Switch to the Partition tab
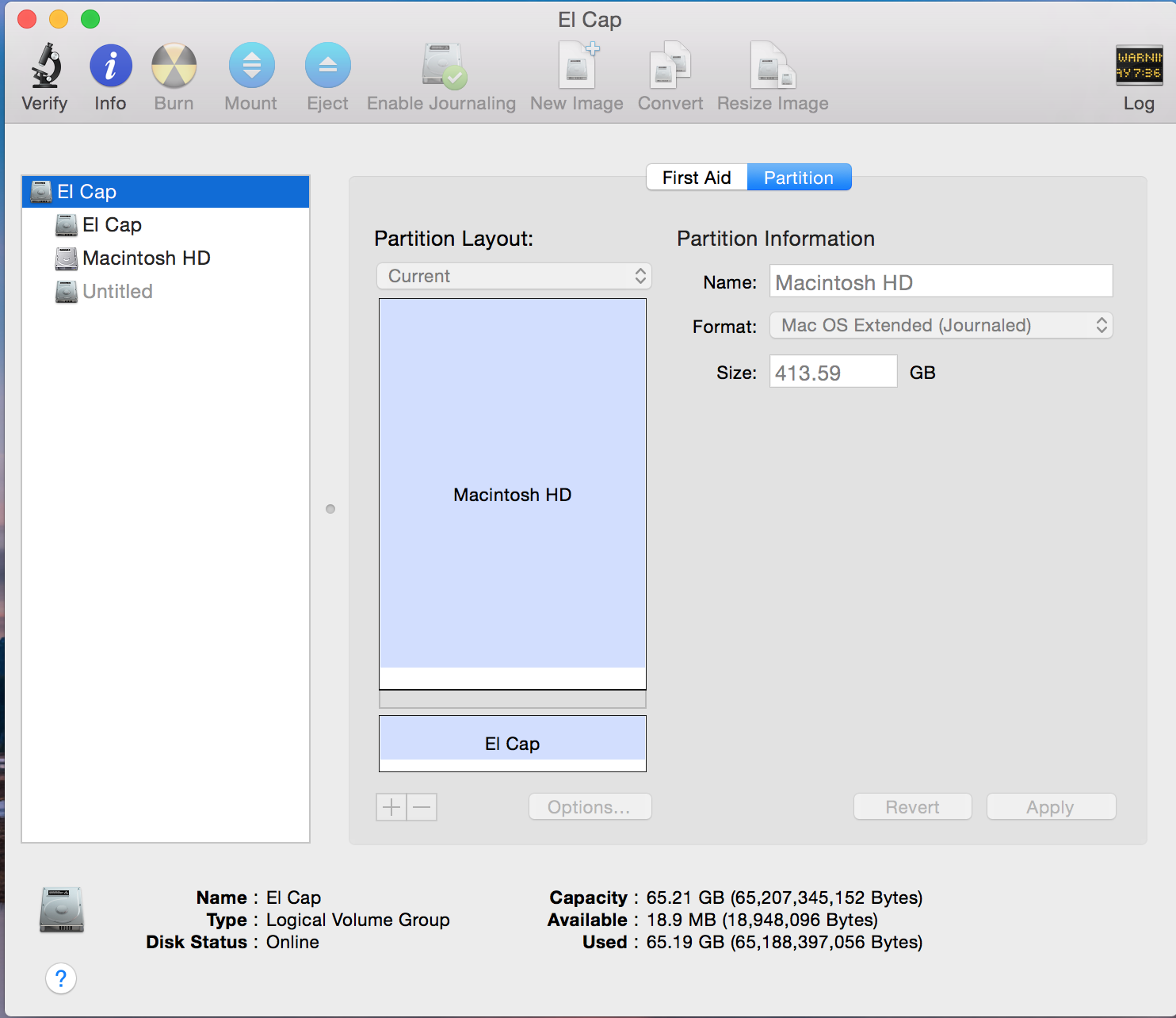This screenshot has height=1018, width=1176. point(799,178)
